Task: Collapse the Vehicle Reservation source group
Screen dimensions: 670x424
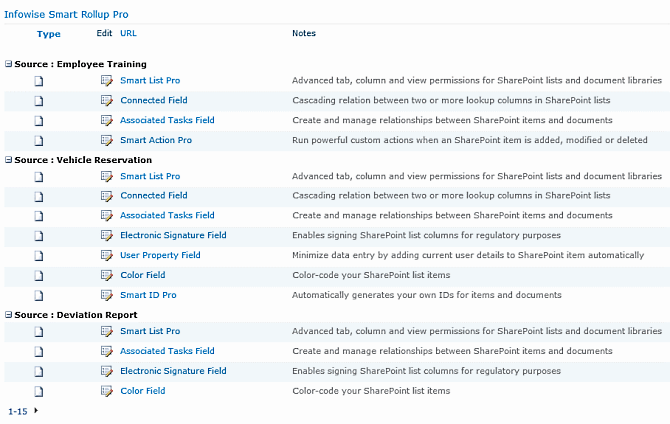Action: tap(8, 159)
